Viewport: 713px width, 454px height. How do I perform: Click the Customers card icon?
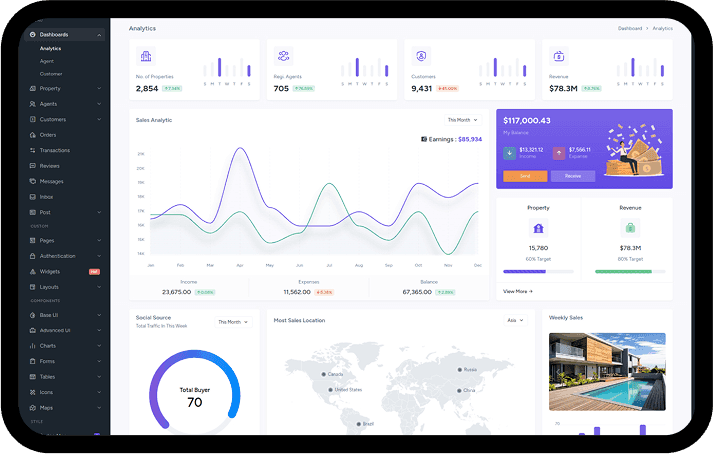(422, 56)
